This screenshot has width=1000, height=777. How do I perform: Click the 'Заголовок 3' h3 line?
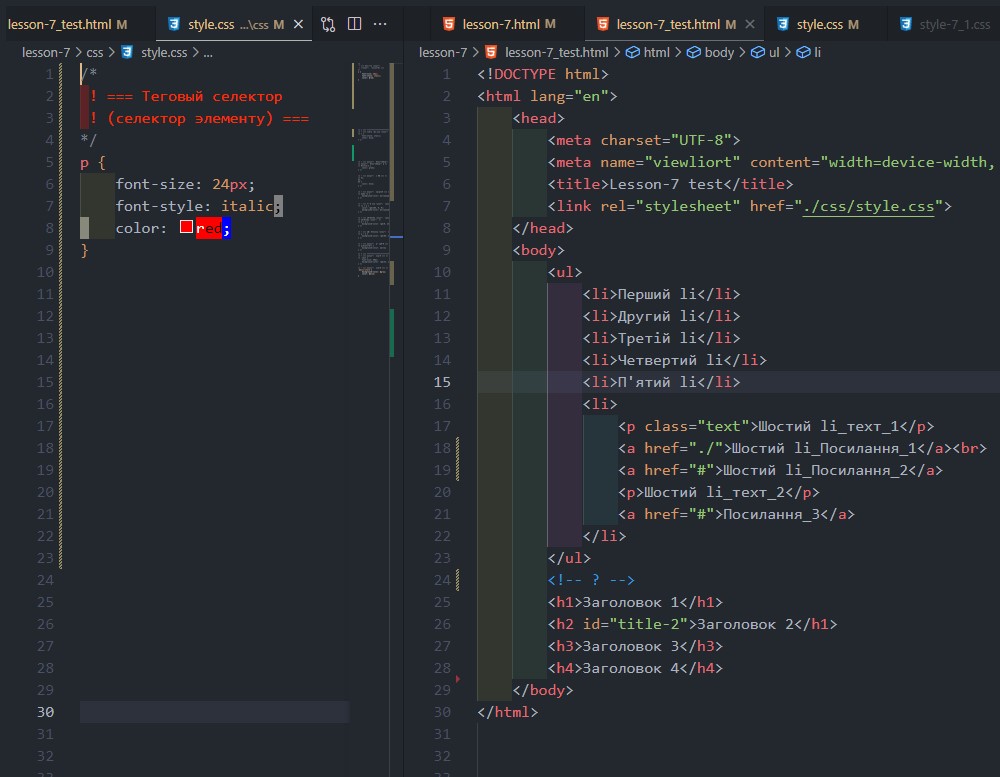click(x=635, y=646)
